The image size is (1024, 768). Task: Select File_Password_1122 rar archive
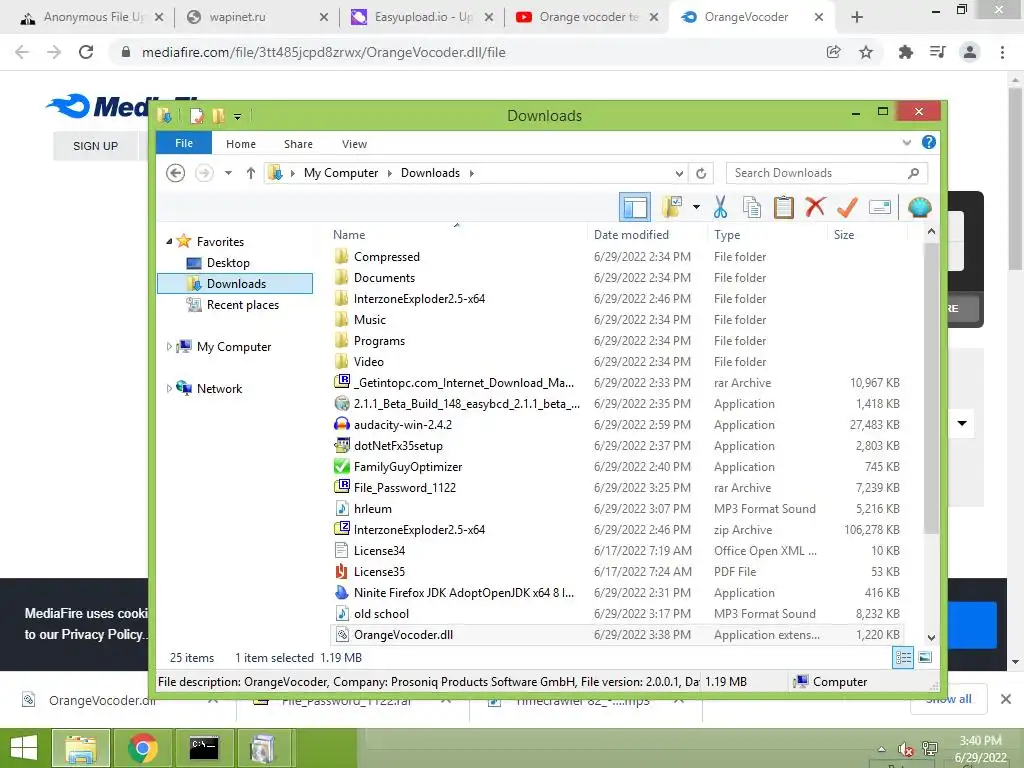click(x=404, y=488)
